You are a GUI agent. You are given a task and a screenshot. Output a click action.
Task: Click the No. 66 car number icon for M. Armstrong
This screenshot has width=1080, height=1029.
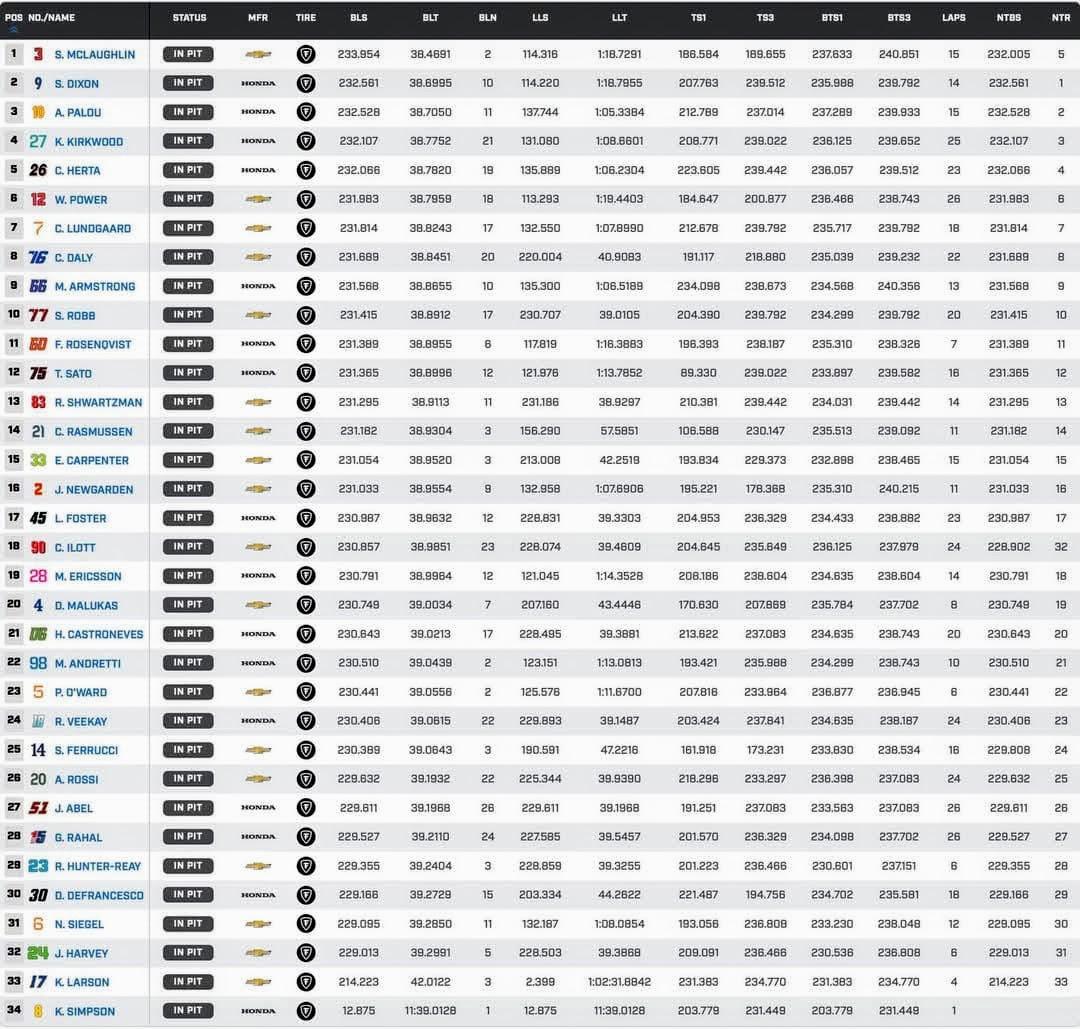point(38,286)
